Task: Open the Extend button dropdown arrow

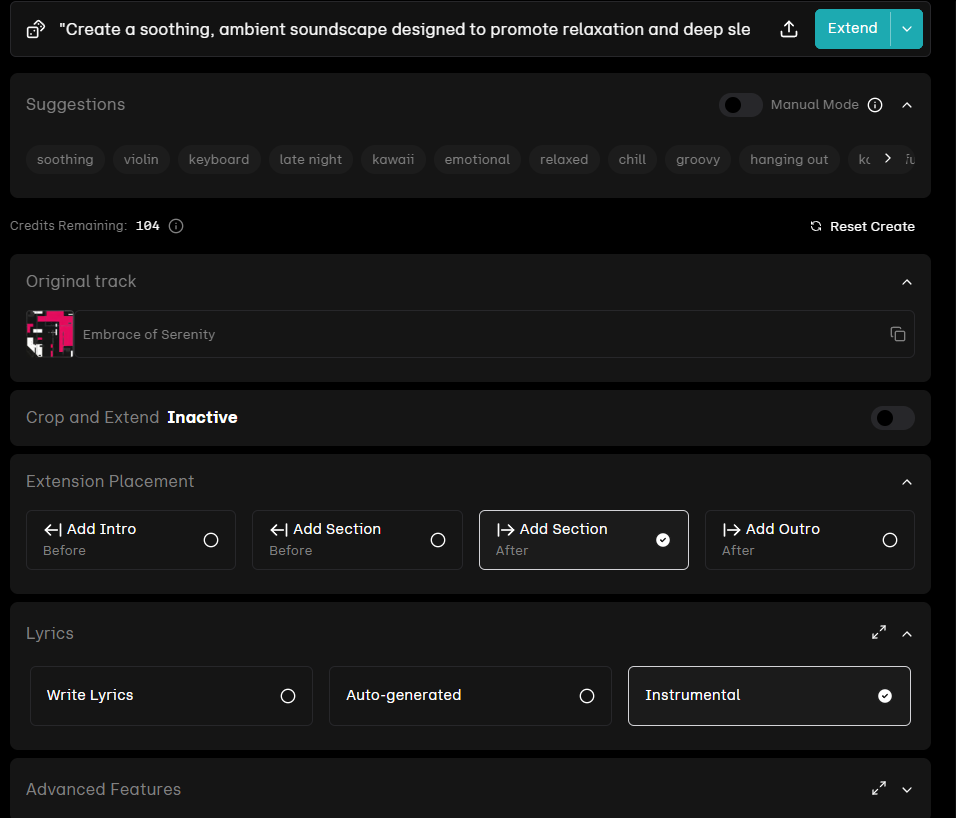Action: (907, 29)
